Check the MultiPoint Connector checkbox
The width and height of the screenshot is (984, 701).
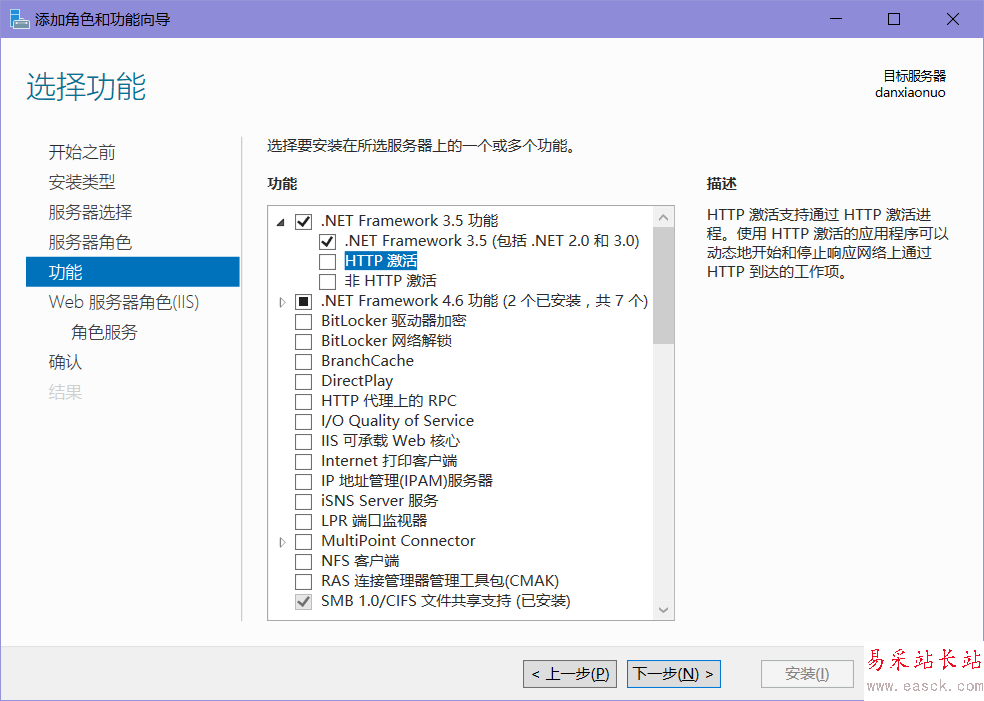[303, 542]
